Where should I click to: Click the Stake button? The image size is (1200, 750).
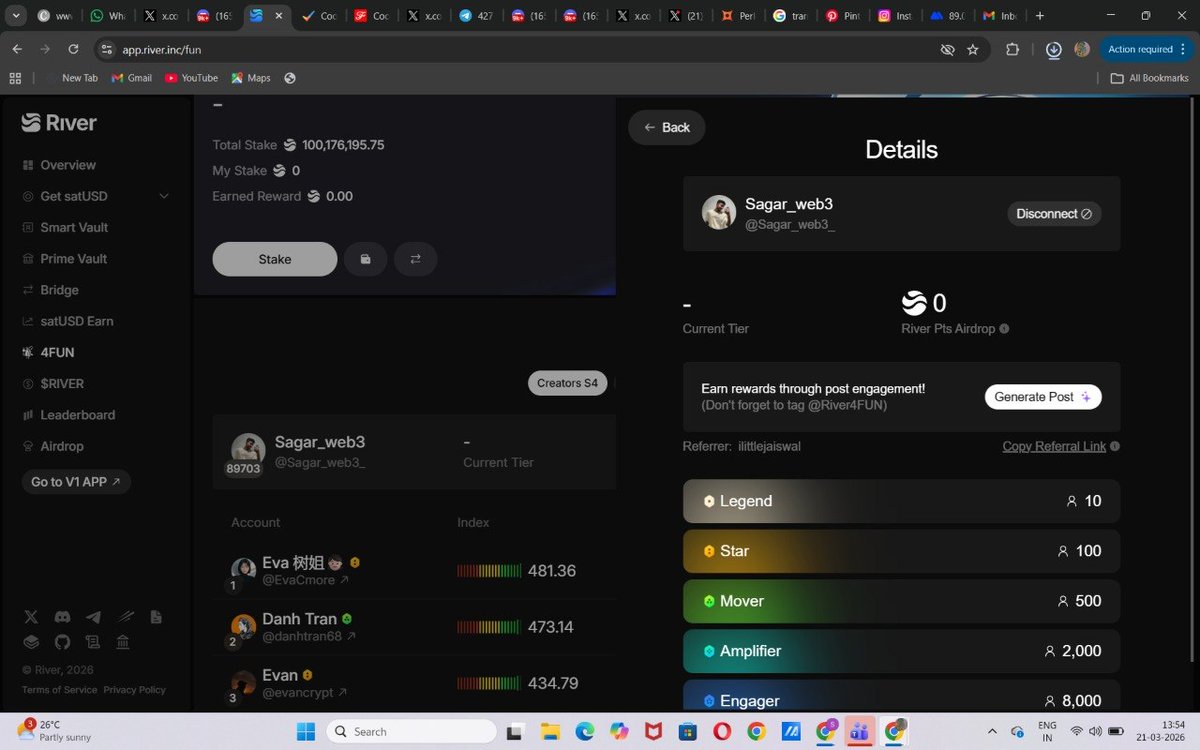pos(275,259)
